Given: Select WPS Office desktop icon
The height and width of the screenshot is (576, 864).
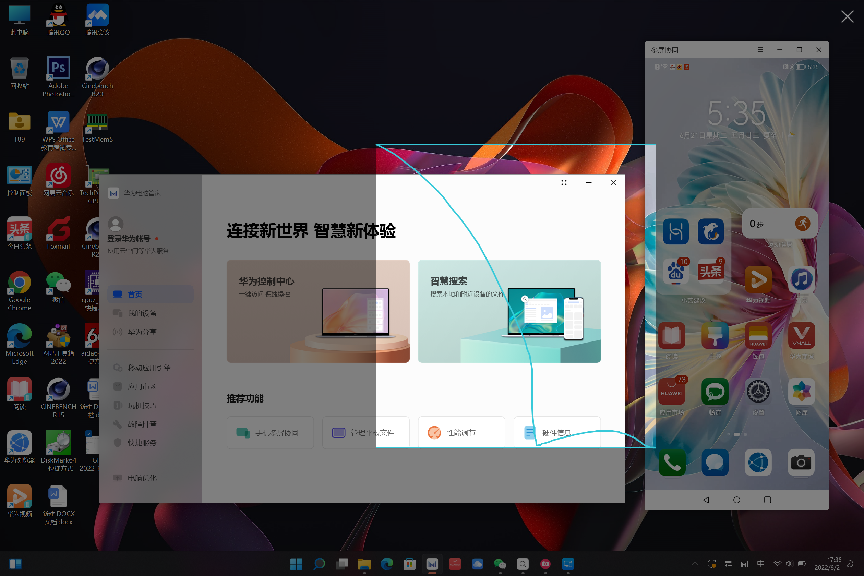Looking at the screenshot, I should (x=58, y=130).
